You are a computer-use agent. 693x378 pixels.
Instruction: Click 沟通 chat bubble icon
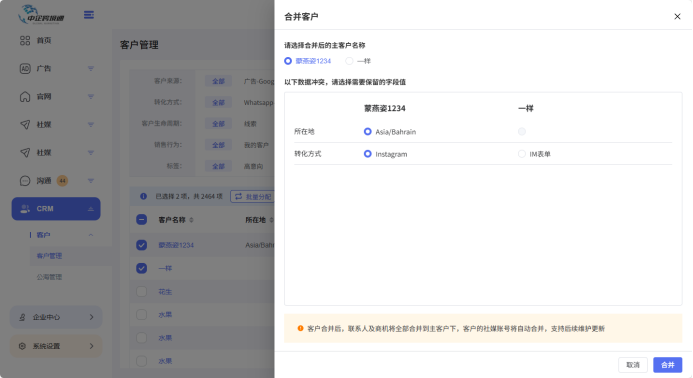coord(25,181)
